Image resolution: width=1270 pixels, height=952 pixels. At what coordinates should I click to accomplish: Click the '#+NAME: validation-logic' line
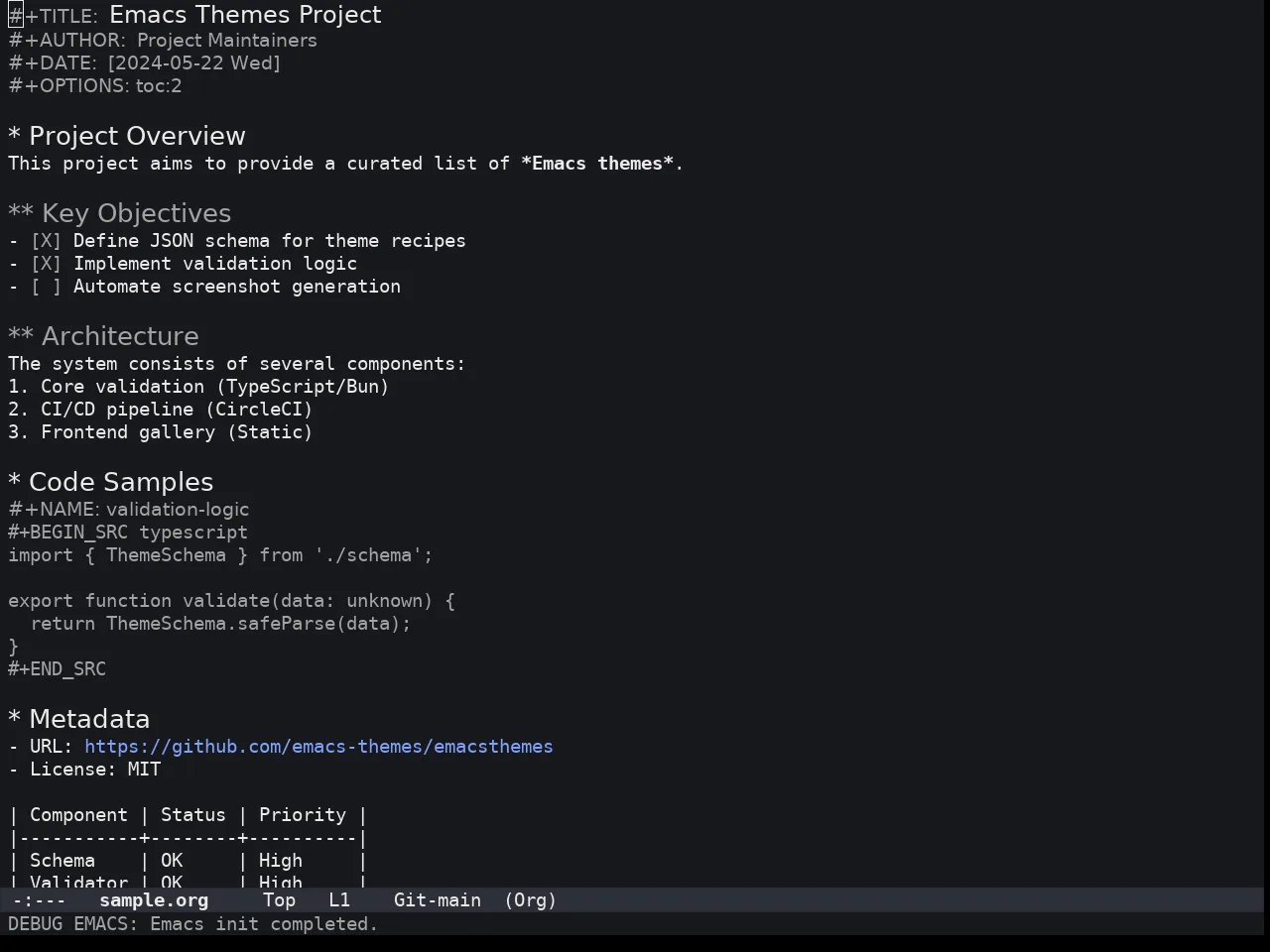pos(129,510)
